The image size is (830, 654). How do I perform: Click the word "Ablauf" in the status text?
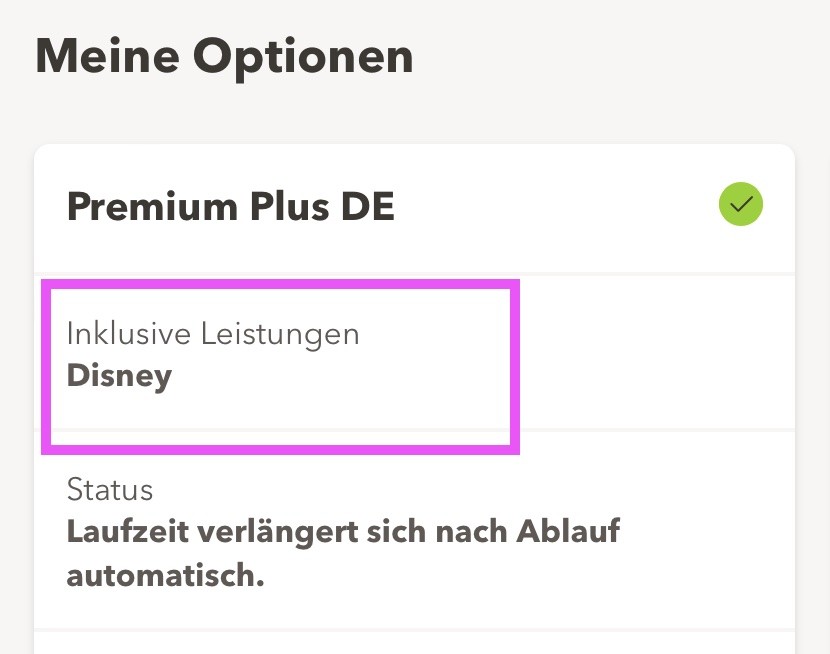(568, 531)
